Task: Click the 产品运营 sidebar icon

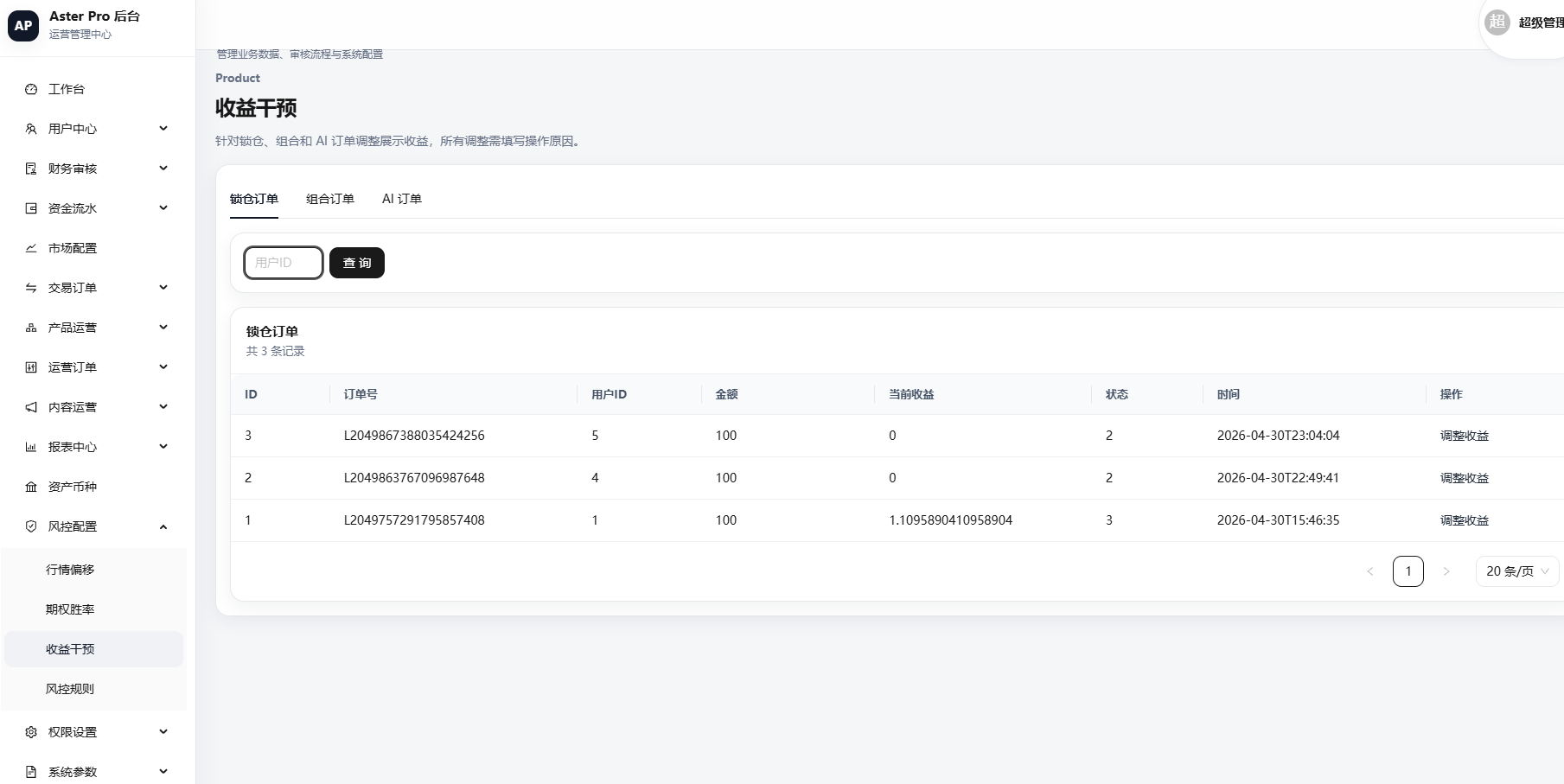Action: coord(31,328)
